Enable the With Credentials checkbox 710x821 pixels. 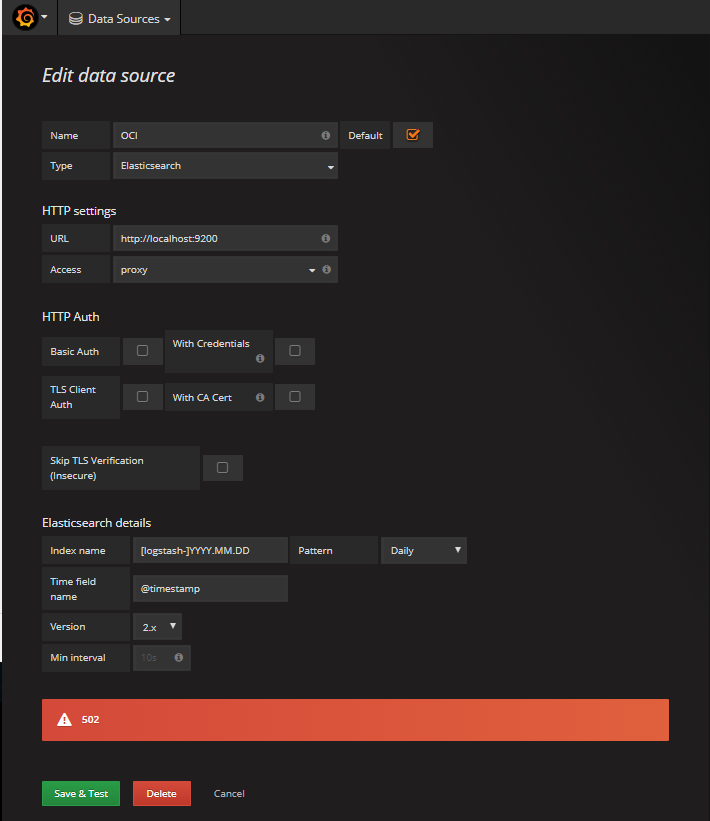295,350
